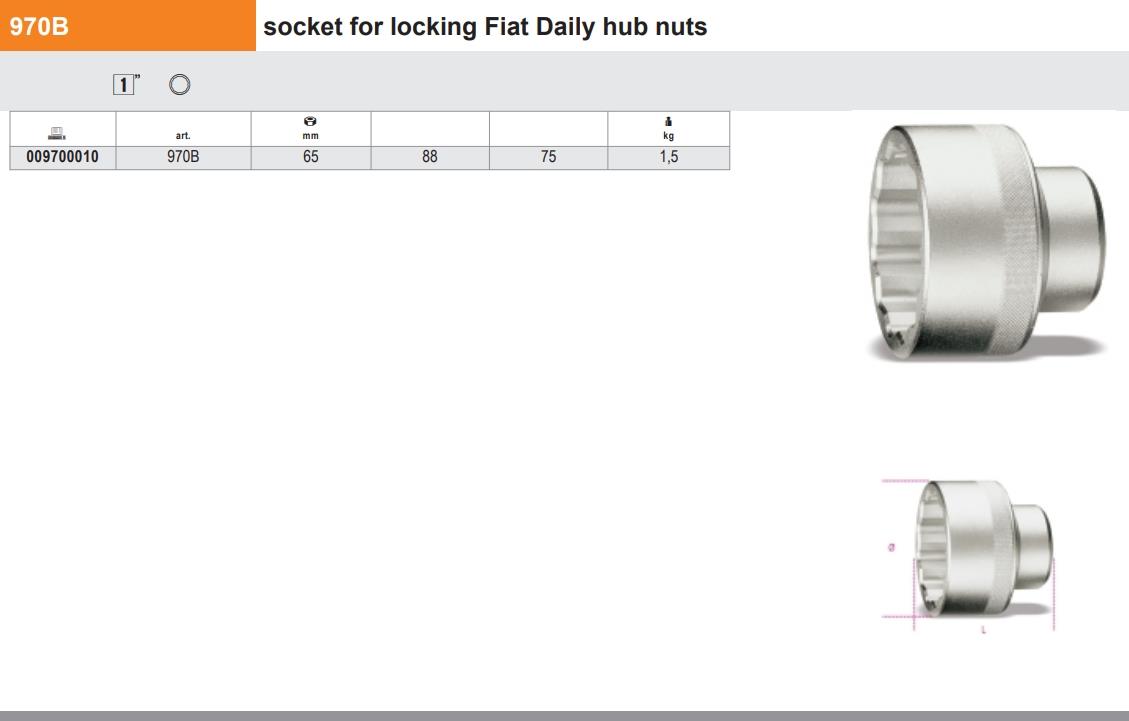
Task: Click the value 88 in the table
Action: (430, 157)
